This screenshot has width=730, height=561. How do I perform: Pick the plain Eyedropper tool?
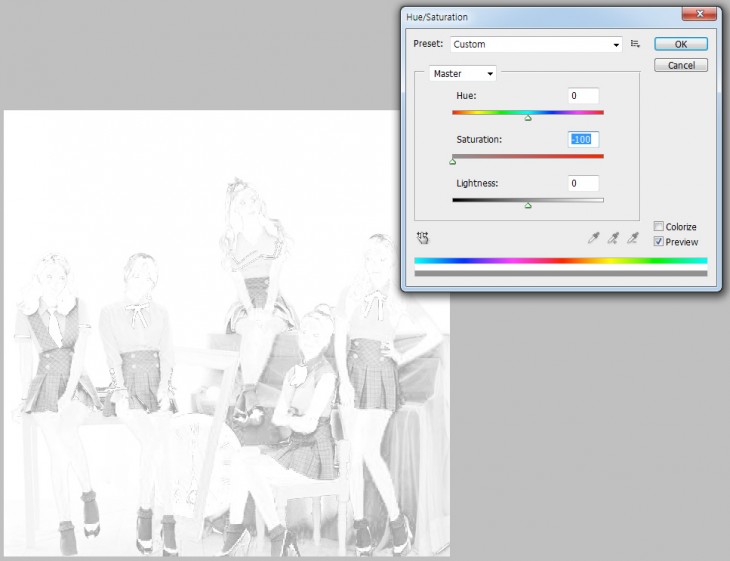pyautogui.click(x=593, y=238)
